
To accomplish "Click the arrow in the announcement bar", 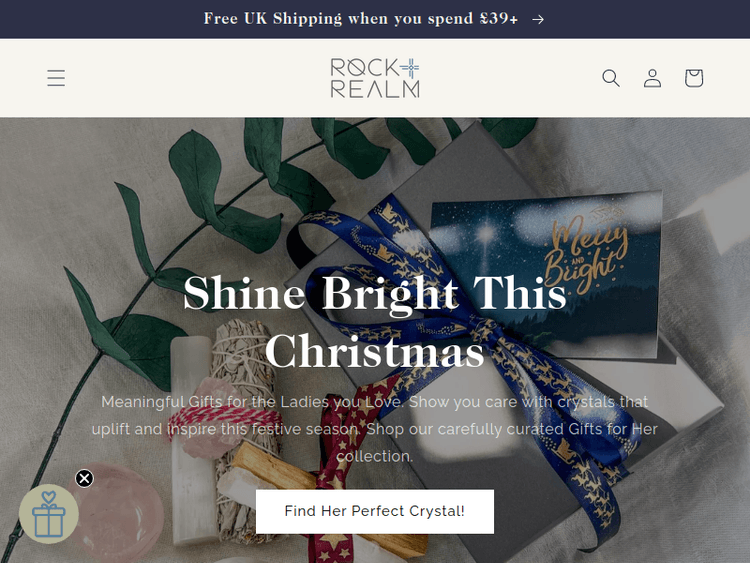I will pyautogui.click(x=538, y=19).
